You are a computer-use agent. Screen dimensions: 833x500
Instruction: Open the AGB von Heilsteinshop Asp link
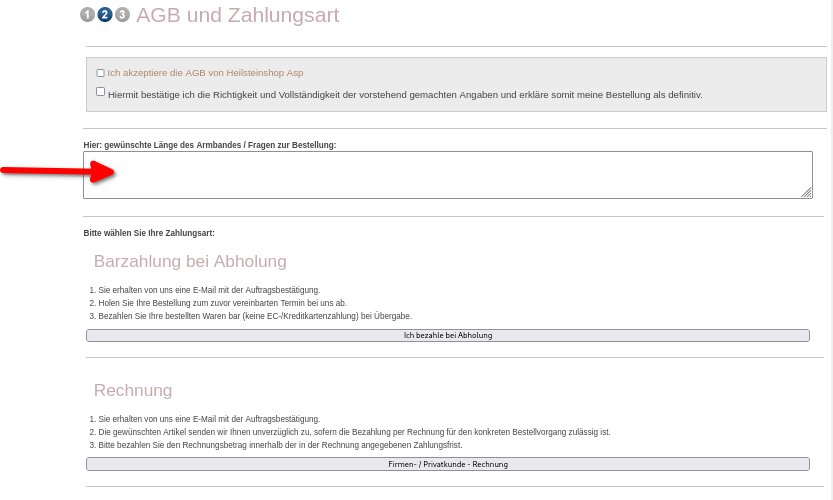(x=205, y=73)
